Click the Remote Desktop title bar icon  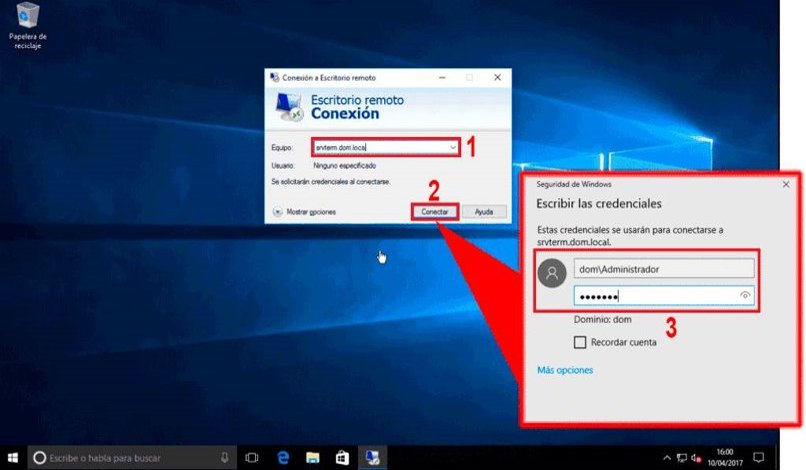point(274,77)
